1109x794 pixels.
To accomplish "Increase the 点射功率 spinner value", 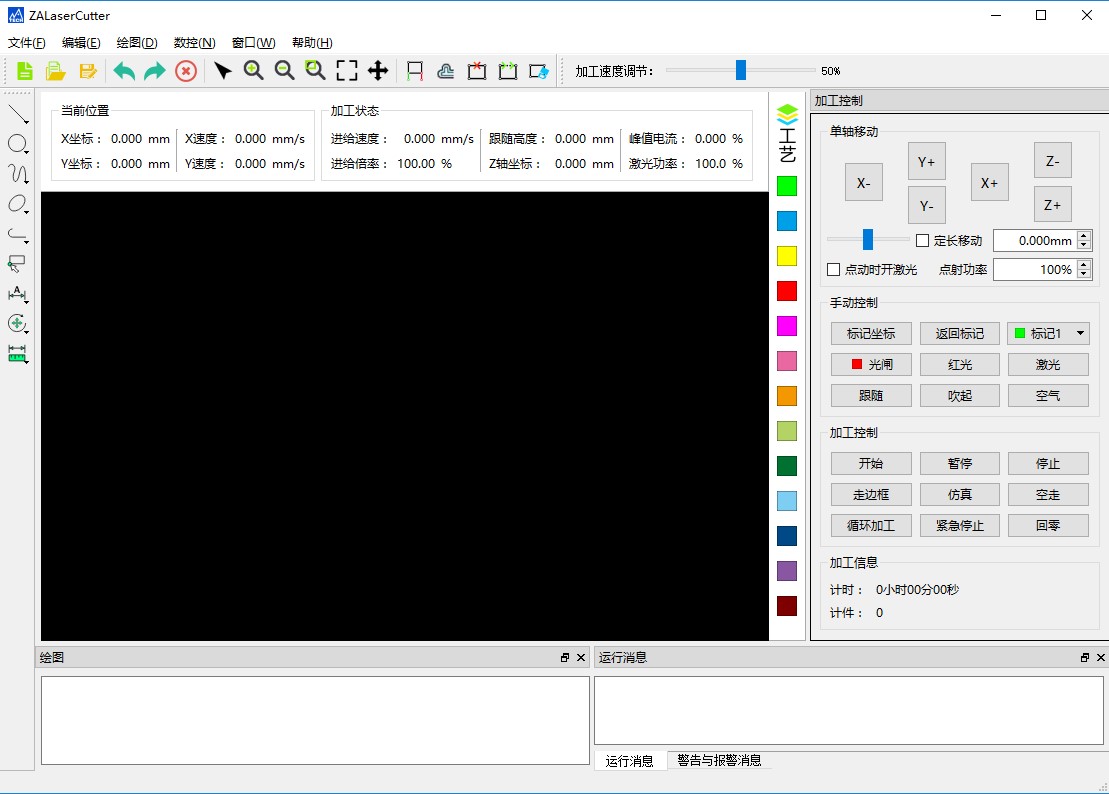I will click(x=1084, y=265).
